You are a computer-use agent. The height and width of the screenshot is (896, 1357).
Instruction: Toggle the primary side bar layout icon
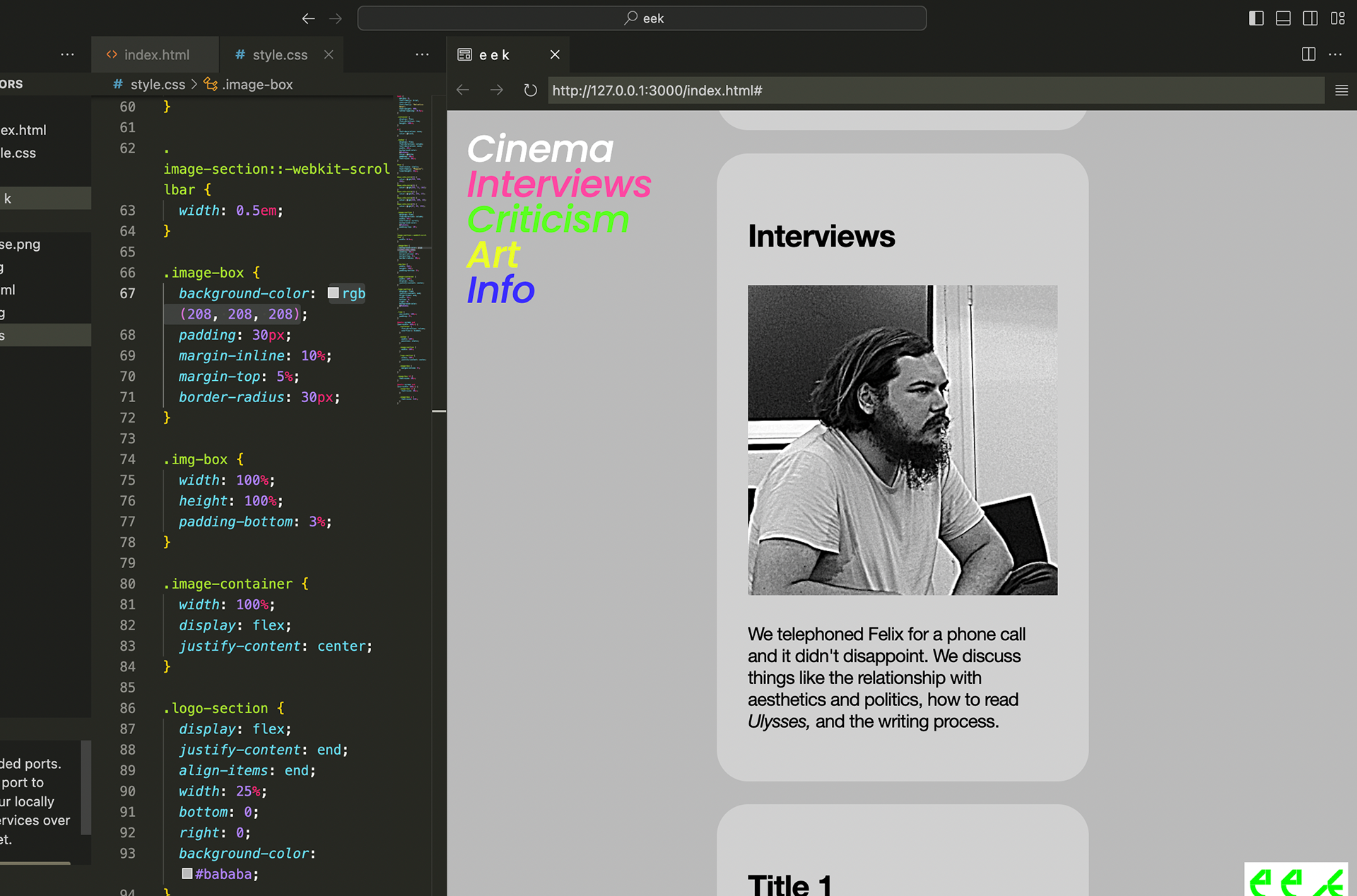coord(1256,18)
